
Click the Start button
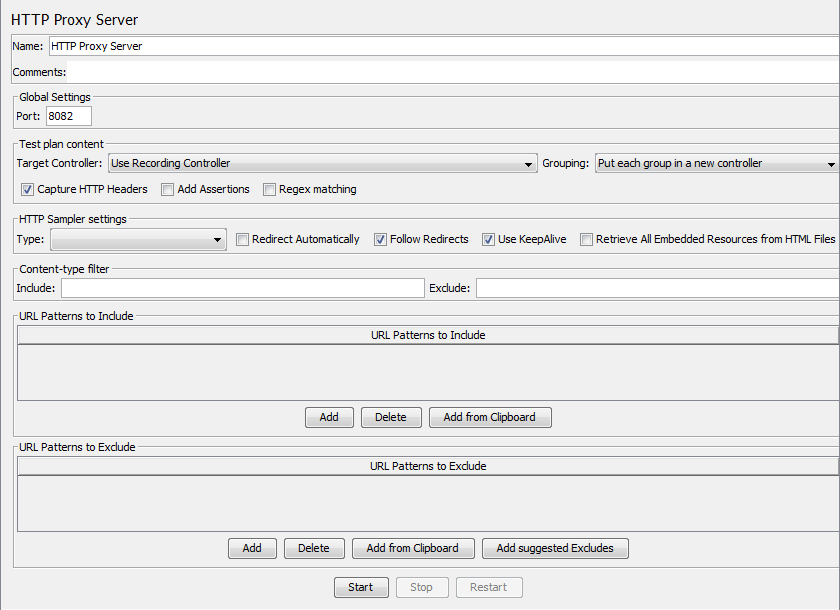tap(360, 587)
